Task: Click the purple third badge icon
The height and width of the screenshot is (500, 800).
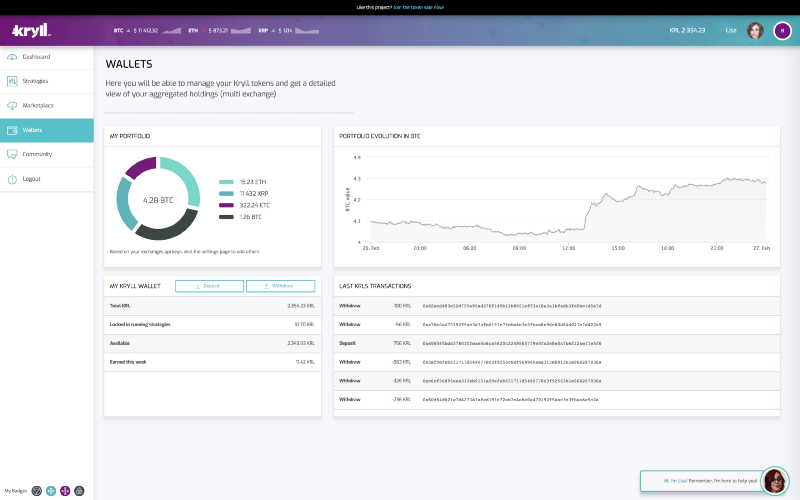Action: tap(65, 491)
